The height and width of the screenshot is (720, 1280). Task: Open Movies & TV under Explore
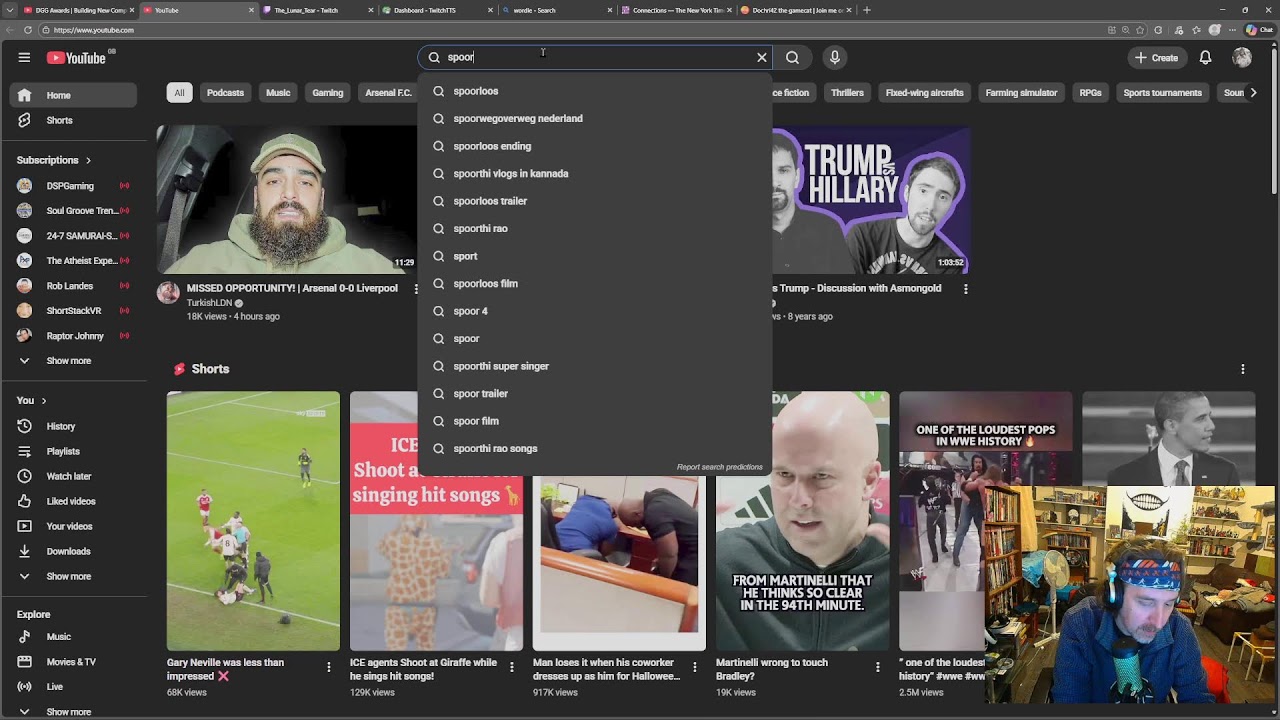click(73, 662)
